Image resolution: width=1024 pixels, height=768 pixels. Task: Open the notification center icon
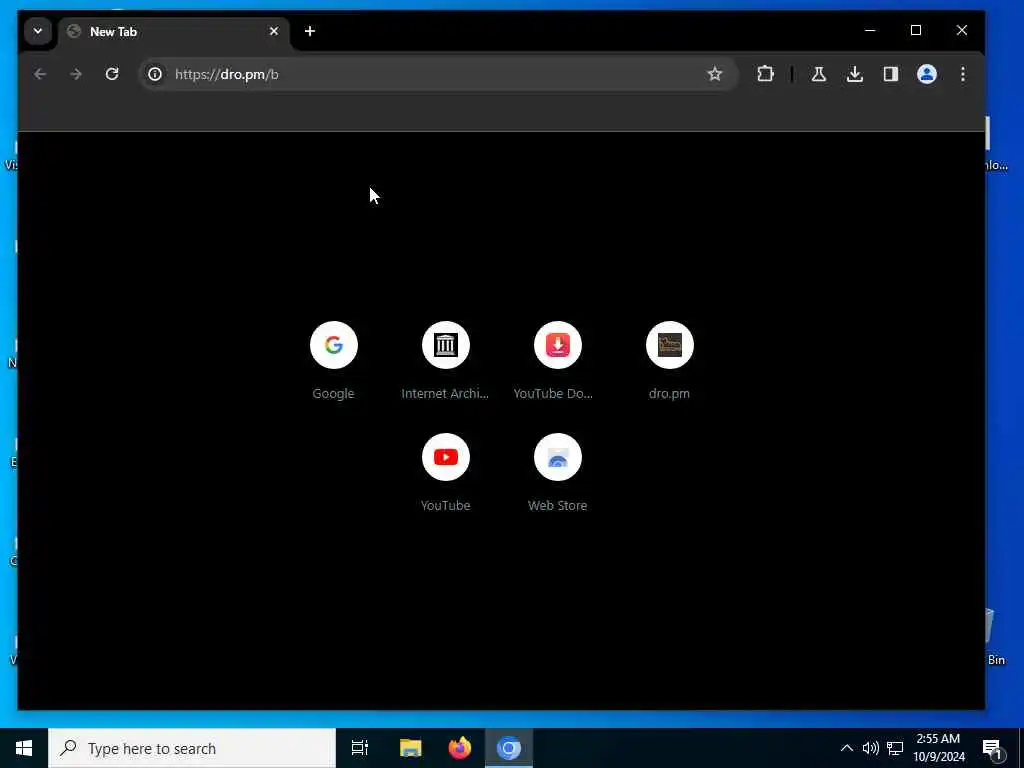click(993, 749)
